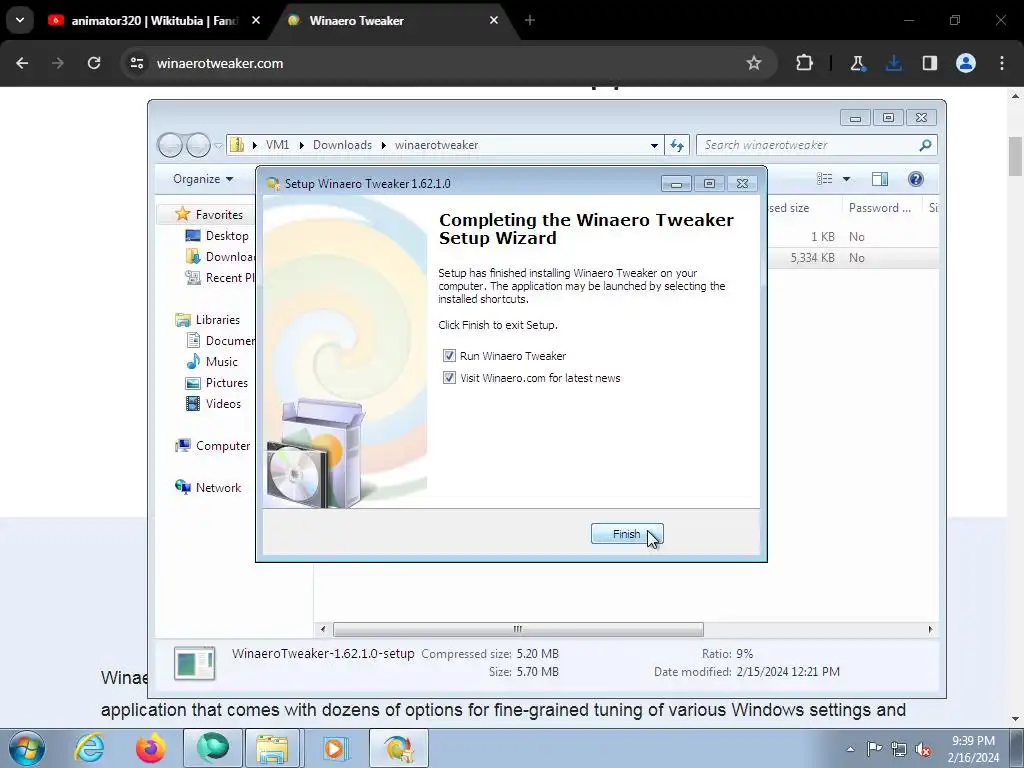Click the Explorer refresh button

[677, 145]
